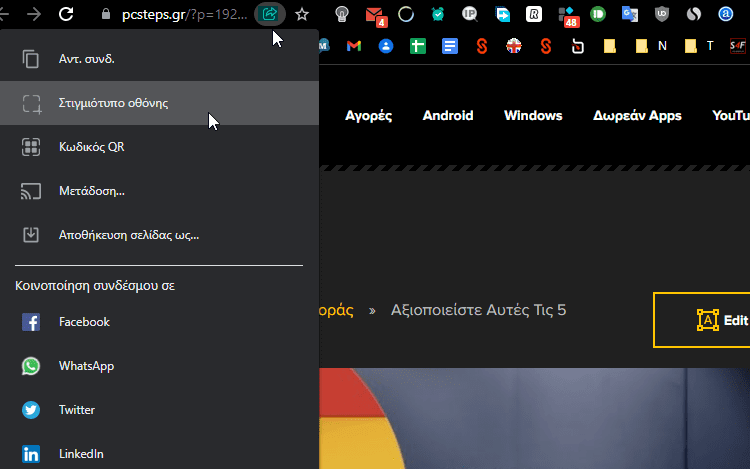The image size is (750, 469).
Task: Open the UK flag bookmark
Action: 514,46
